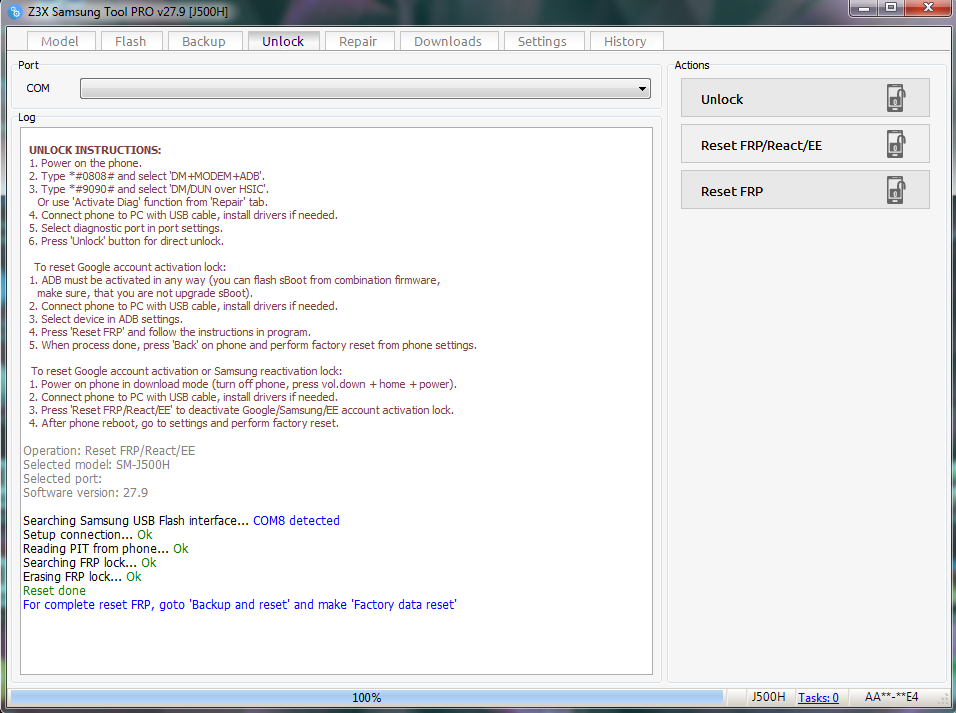Image resolution: width=956 pixels, height=713 pixels.
Task: Click 'Setup connection... Ok' log line
Action: (x=88, y=534)
